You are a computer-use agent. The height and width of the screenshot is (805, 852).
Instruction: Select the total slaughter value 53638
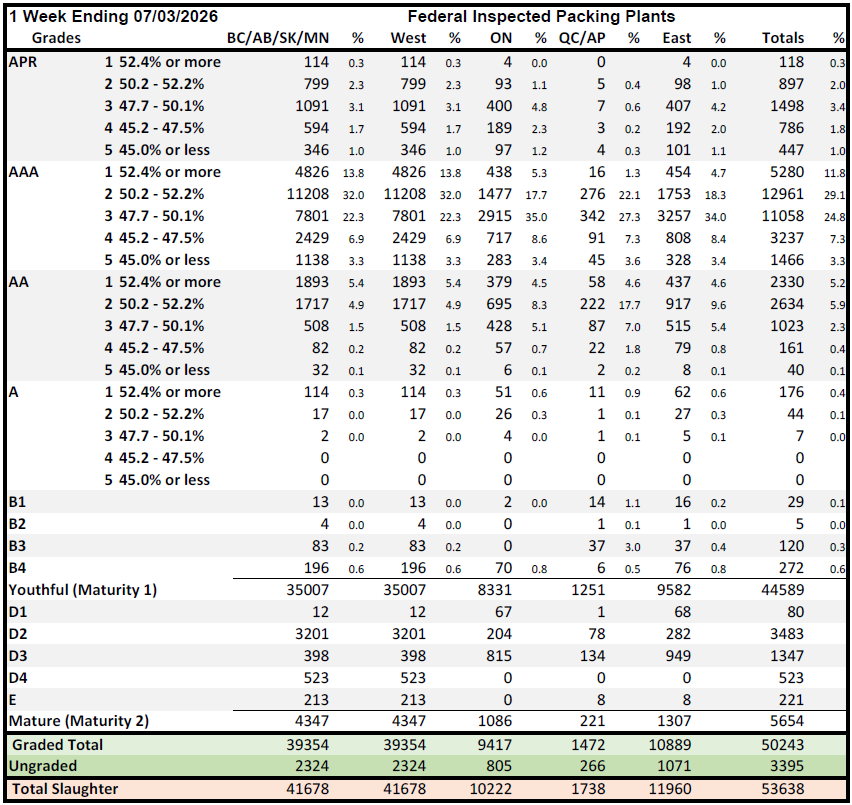tap(783, 789)
